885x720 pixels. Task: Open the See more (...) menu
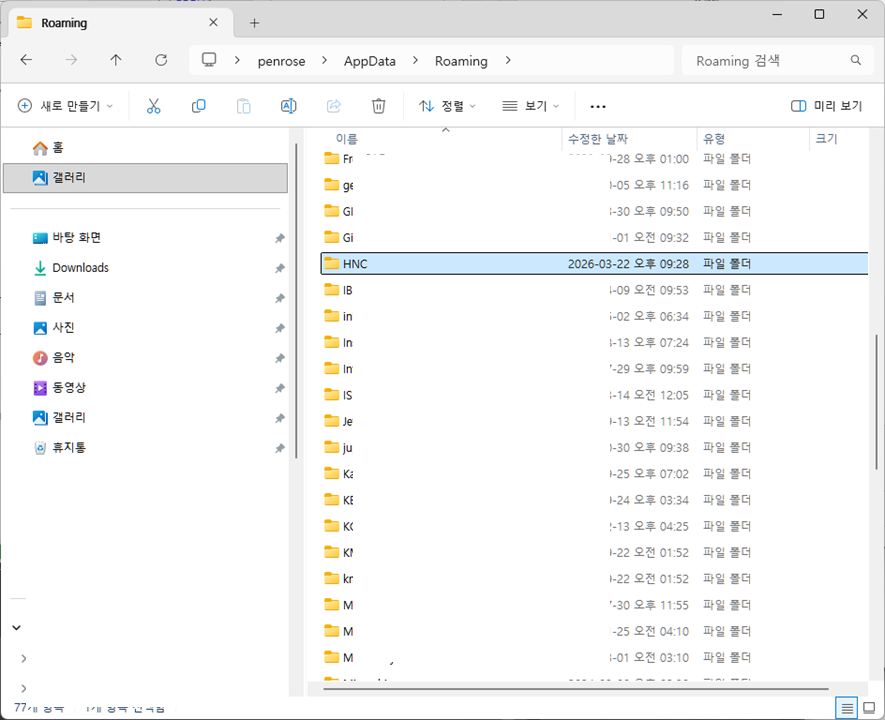[597, 106]
